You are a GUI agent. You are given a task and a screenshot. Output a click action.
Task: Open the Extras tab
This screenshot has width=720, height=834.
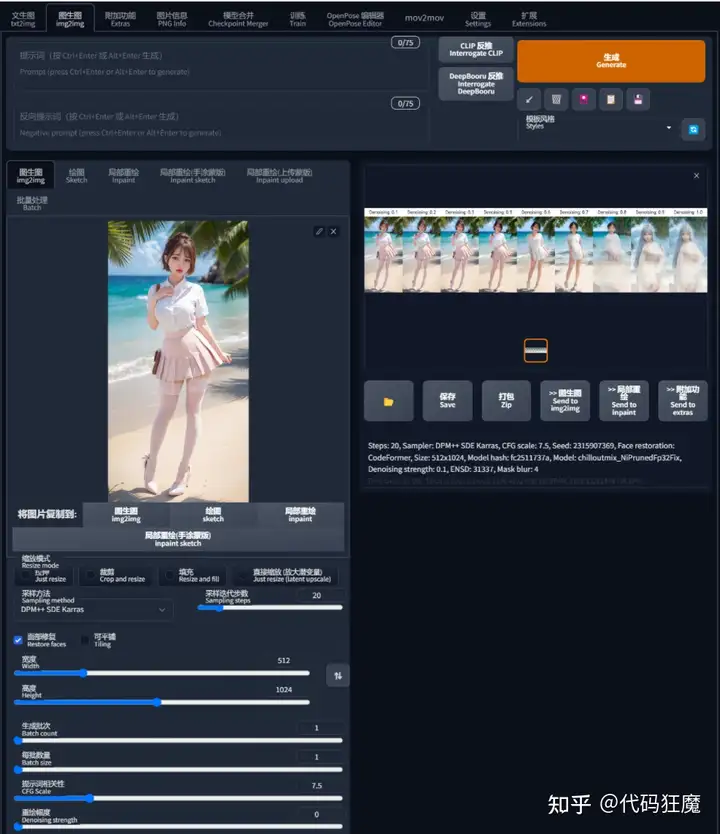coord(120,19)
